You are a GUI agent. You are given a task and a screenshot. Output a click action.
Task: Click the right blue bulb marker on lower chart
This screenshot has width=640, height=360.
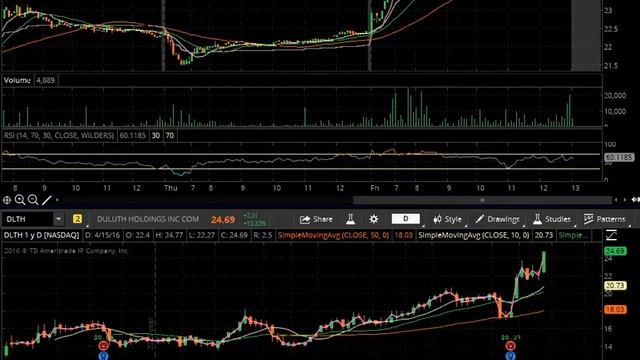click(510, 356)
